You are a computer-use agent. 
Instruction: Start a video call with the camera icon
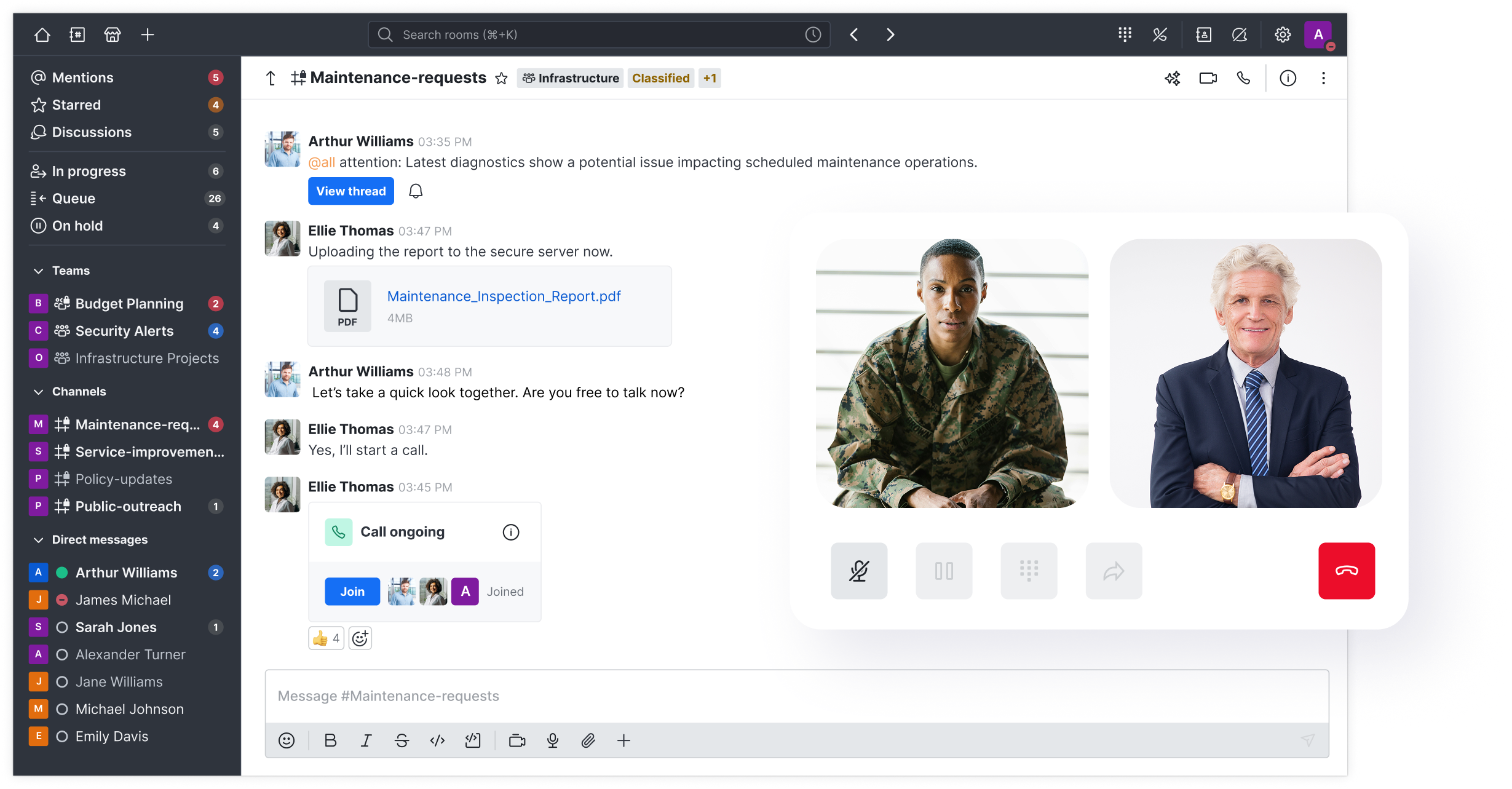pos(1208,78)
